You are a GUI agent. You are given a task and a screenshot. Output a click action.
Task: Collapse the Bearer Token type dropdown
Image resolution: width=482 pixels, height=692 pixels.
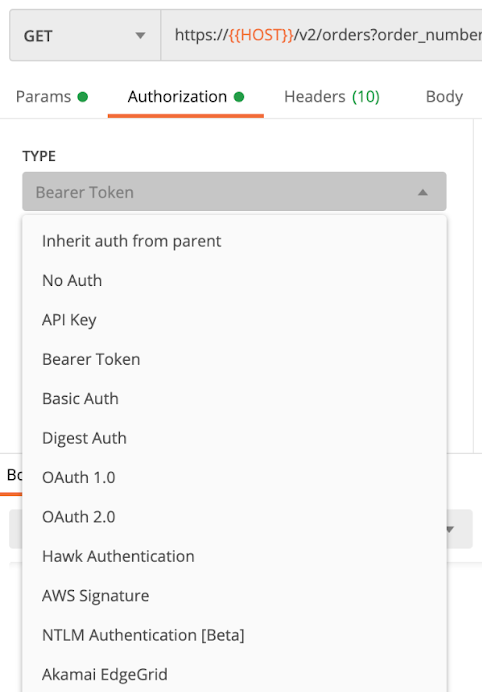pos(234,192)
